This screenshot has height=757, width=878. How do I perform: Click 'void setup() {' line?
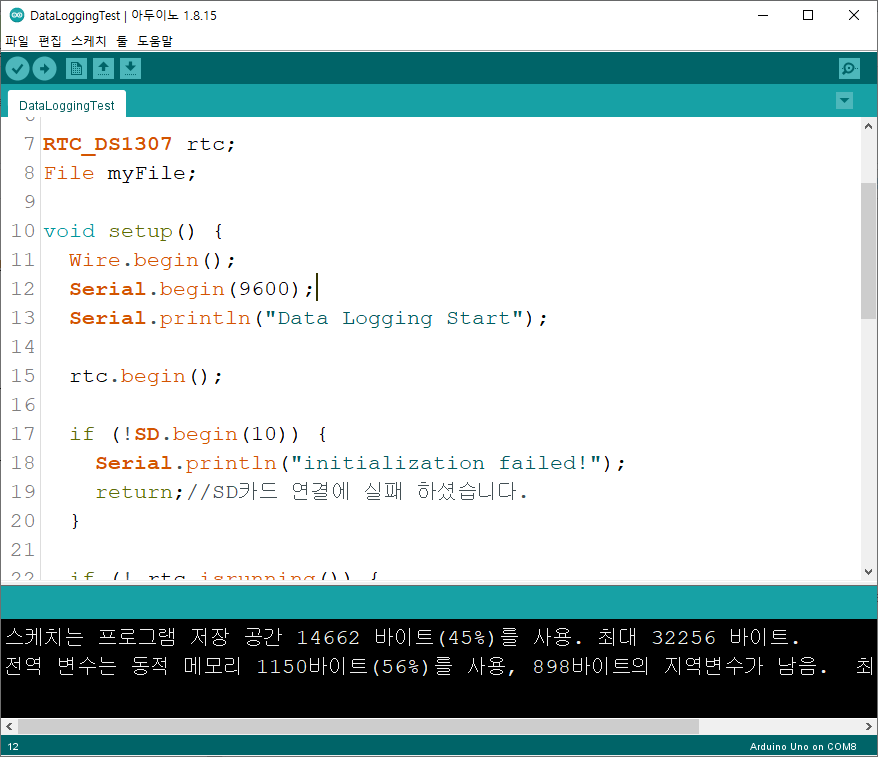tap(133, 231)
